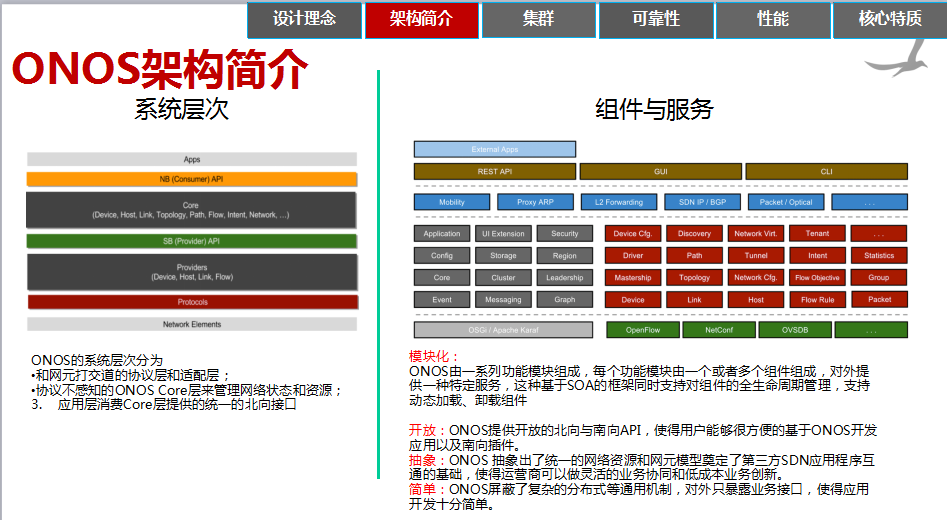The height and width of the screenshot is (520, 947).
Task: Click the red Packet box
Action: [879, 299]
